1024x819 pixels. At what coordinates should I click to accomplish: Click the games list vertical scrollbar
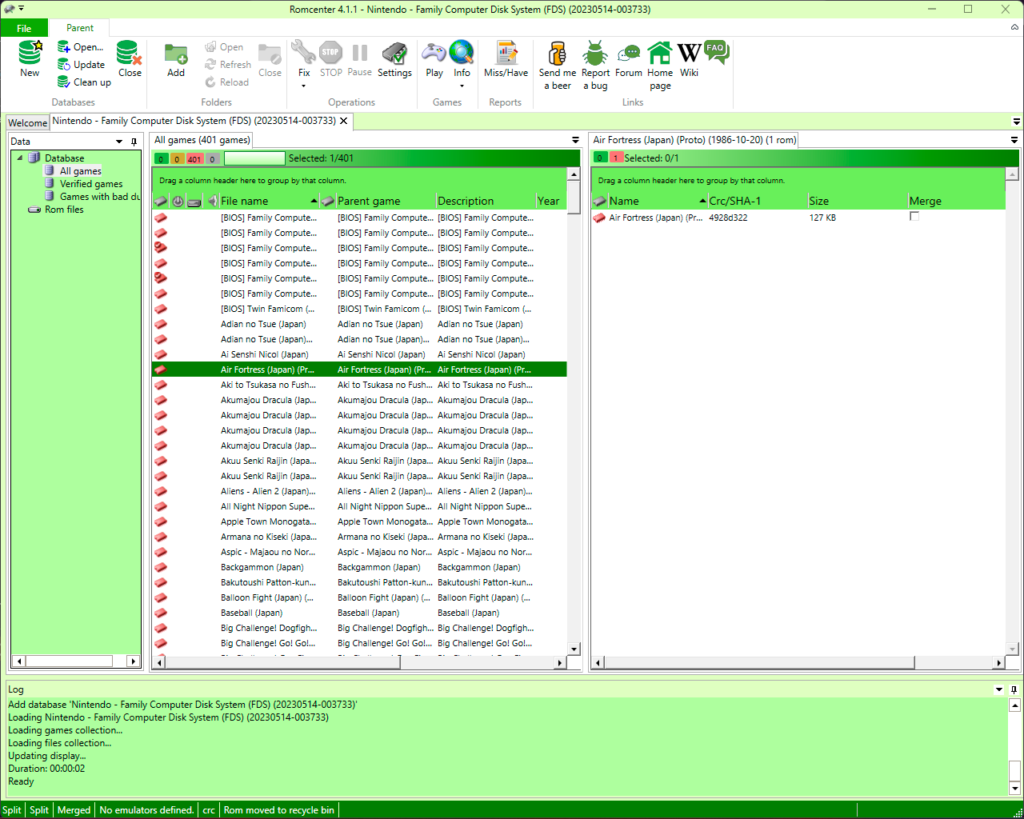[x=574, y=411]
